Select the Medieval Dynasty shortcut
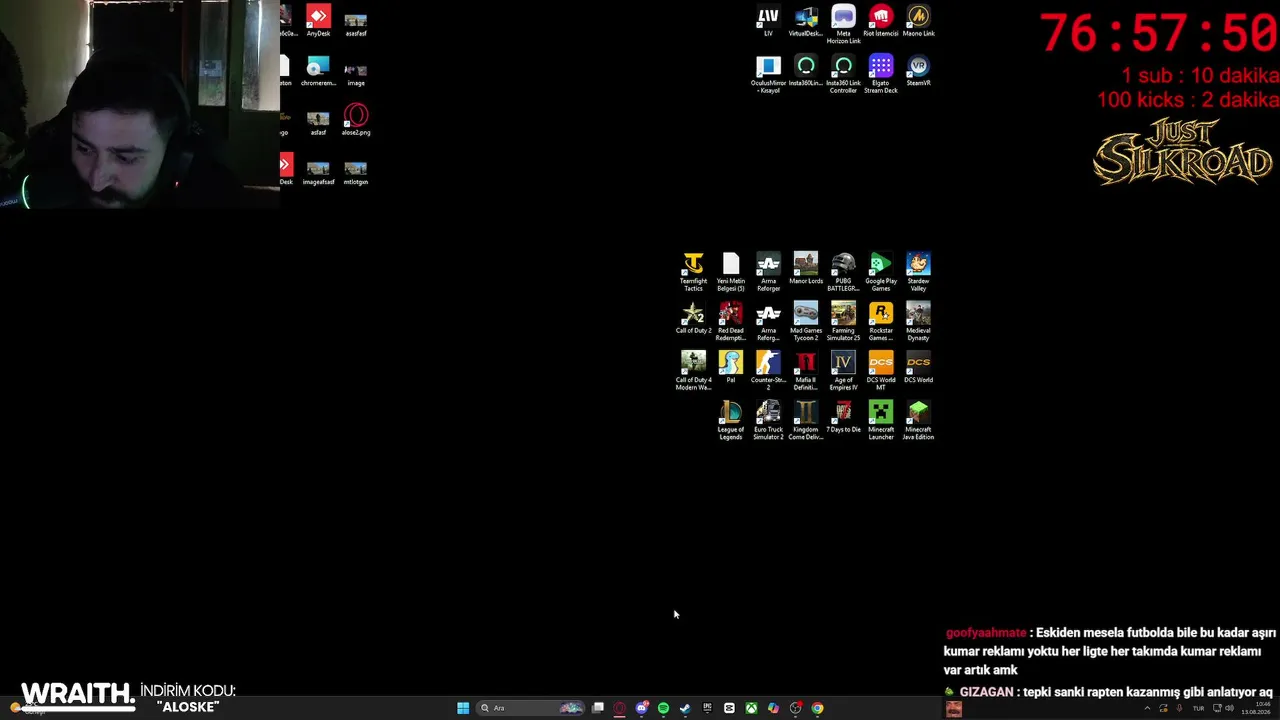This screenshot has height=720, width=1280. 918,321
